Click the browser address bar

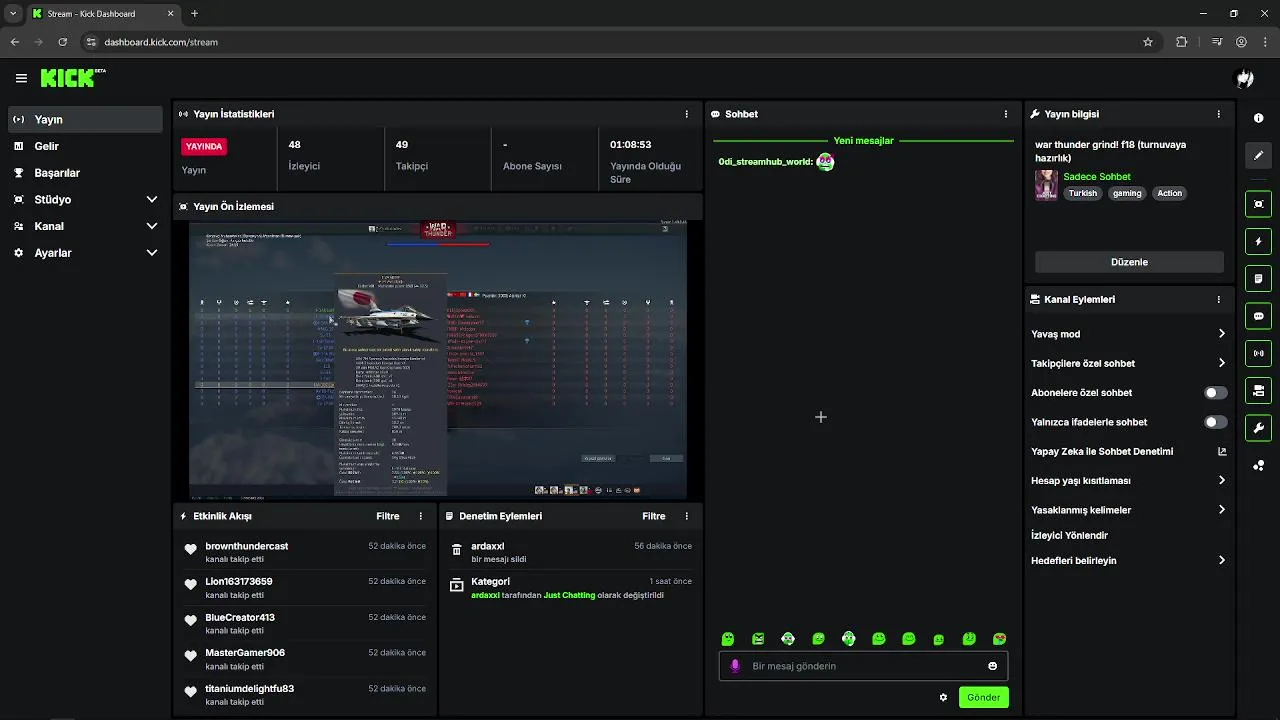tap(608, 42)
